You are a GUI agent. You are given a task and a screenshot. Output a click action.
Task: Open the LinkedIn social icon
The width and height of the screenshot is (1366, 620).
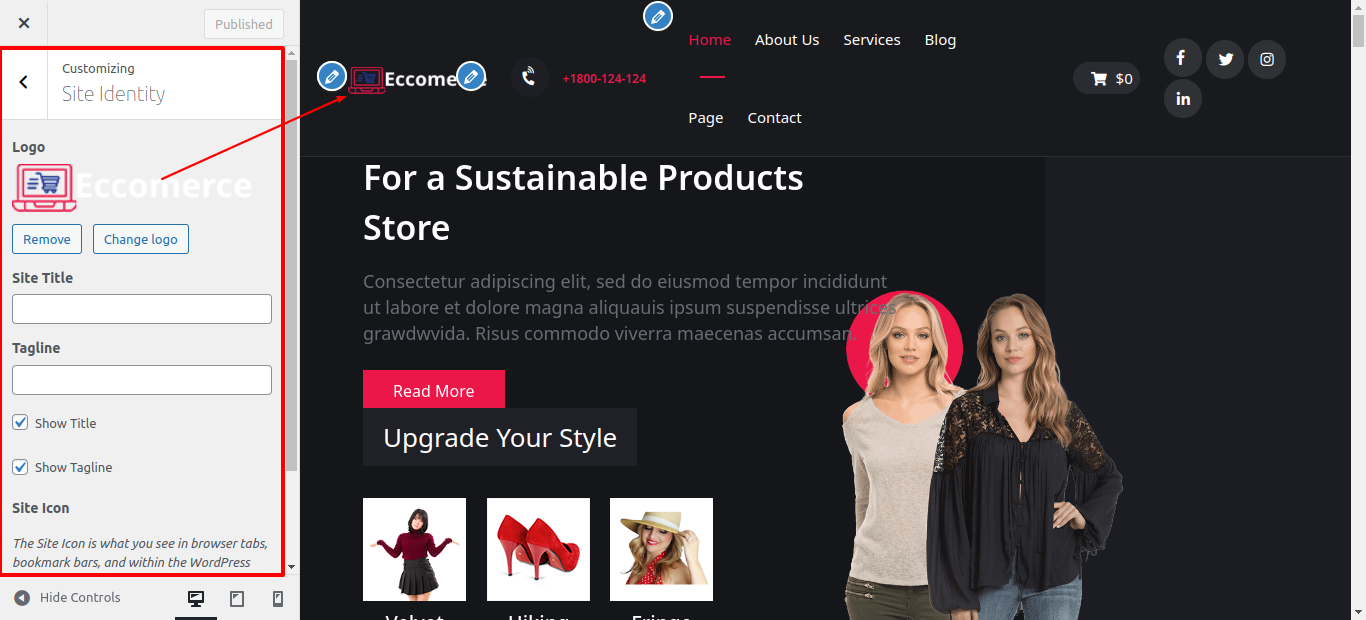(x=1183, y=98)
